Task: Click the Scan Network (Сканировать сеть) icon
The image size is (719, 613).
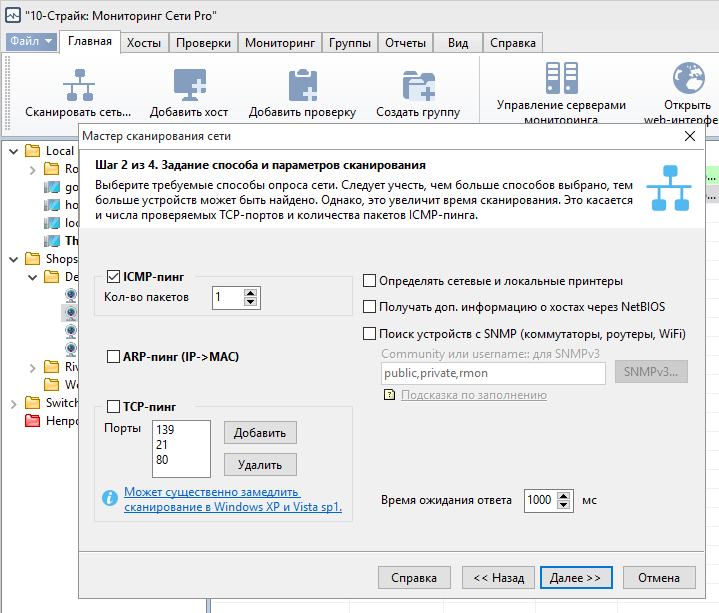Action: [x=79, y=85]
